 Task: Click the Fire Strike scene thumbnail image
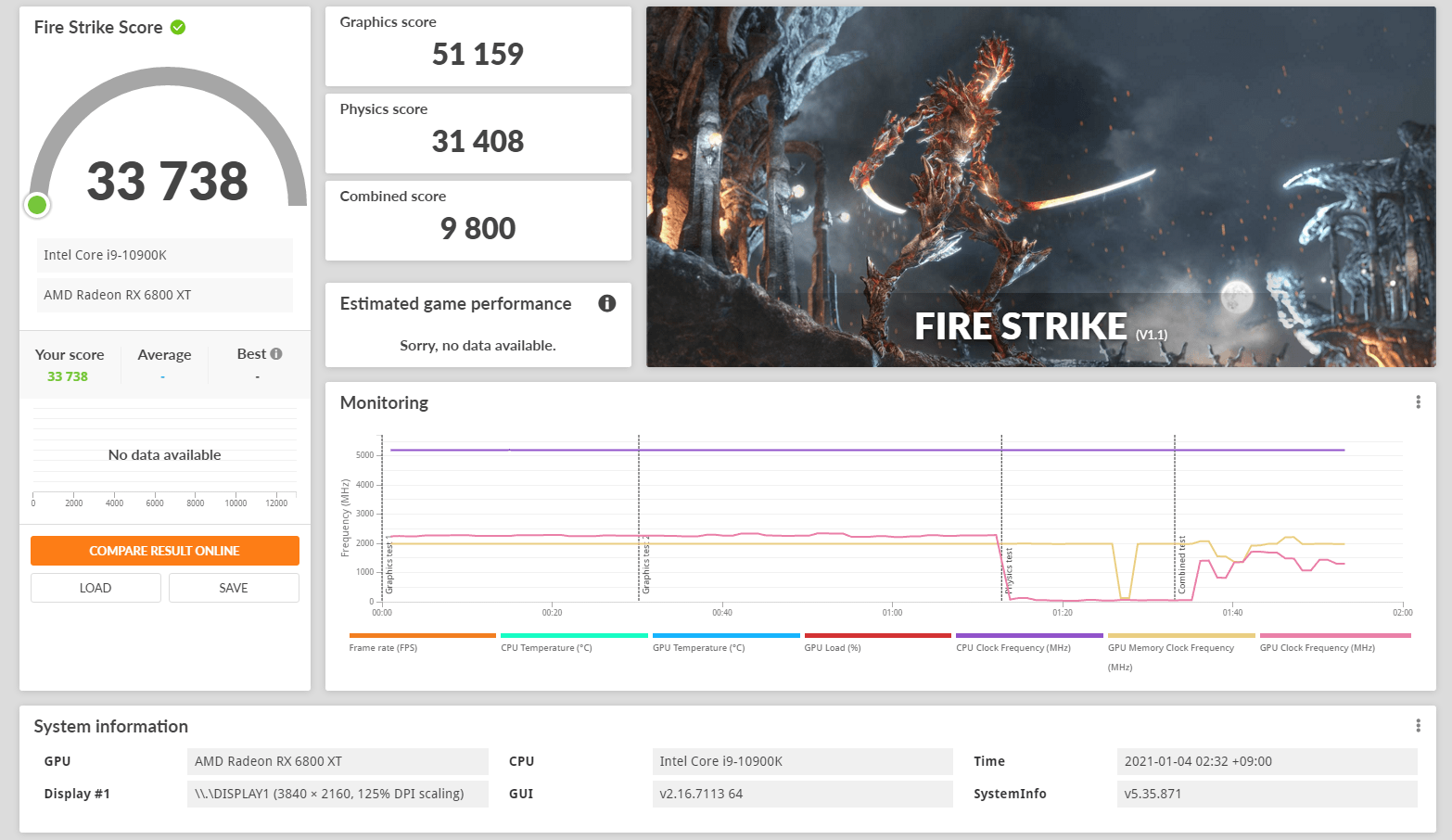pyautogui.click(x=1040, y=186)
